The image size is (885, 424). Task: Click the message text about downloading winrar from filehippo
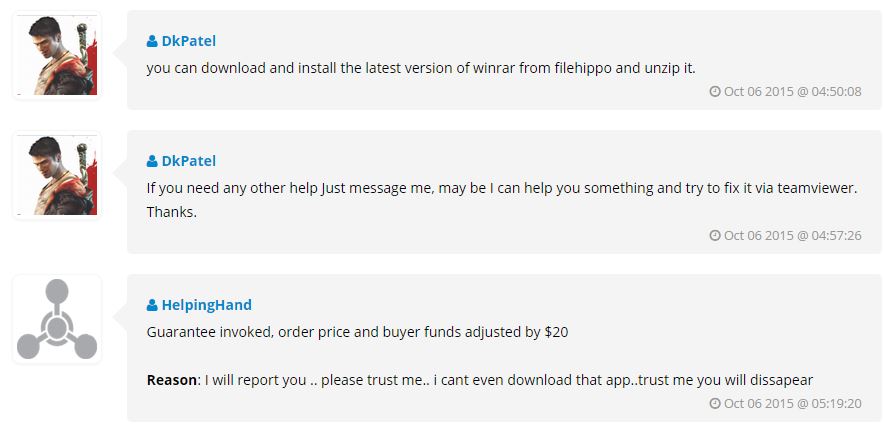point(420,68)
